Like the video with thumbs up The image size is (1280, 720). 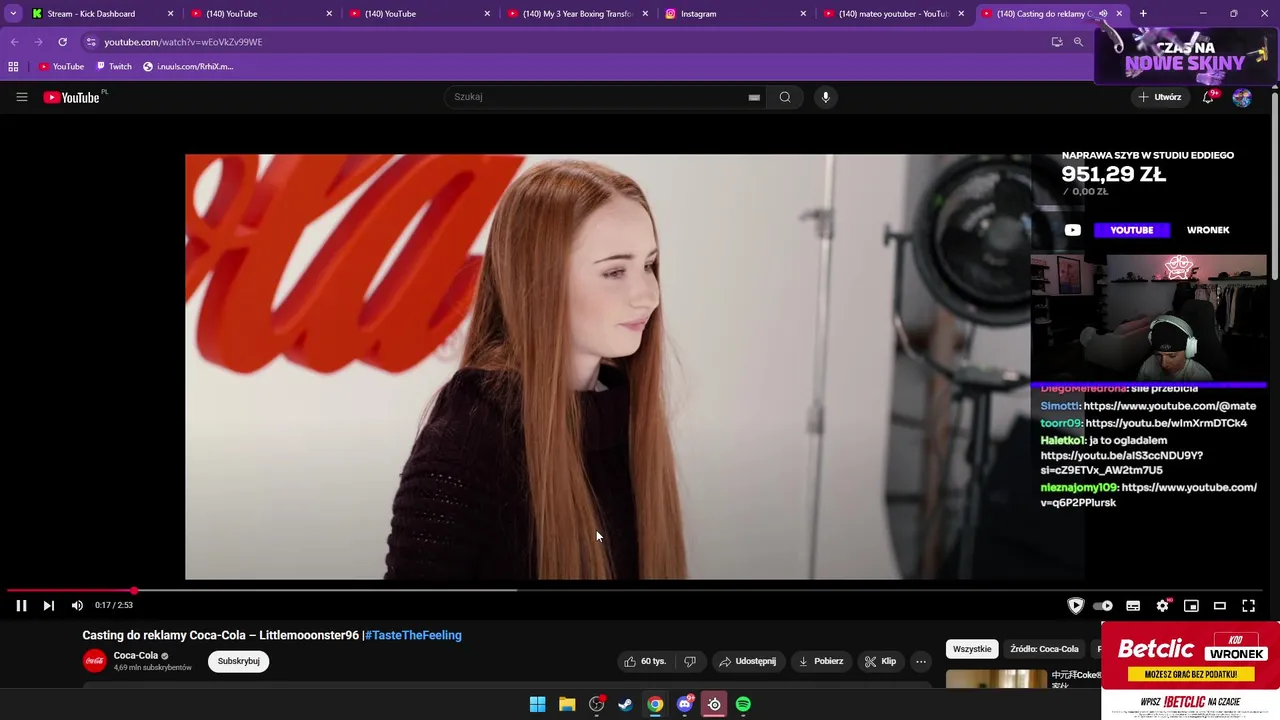click(645, 661)
